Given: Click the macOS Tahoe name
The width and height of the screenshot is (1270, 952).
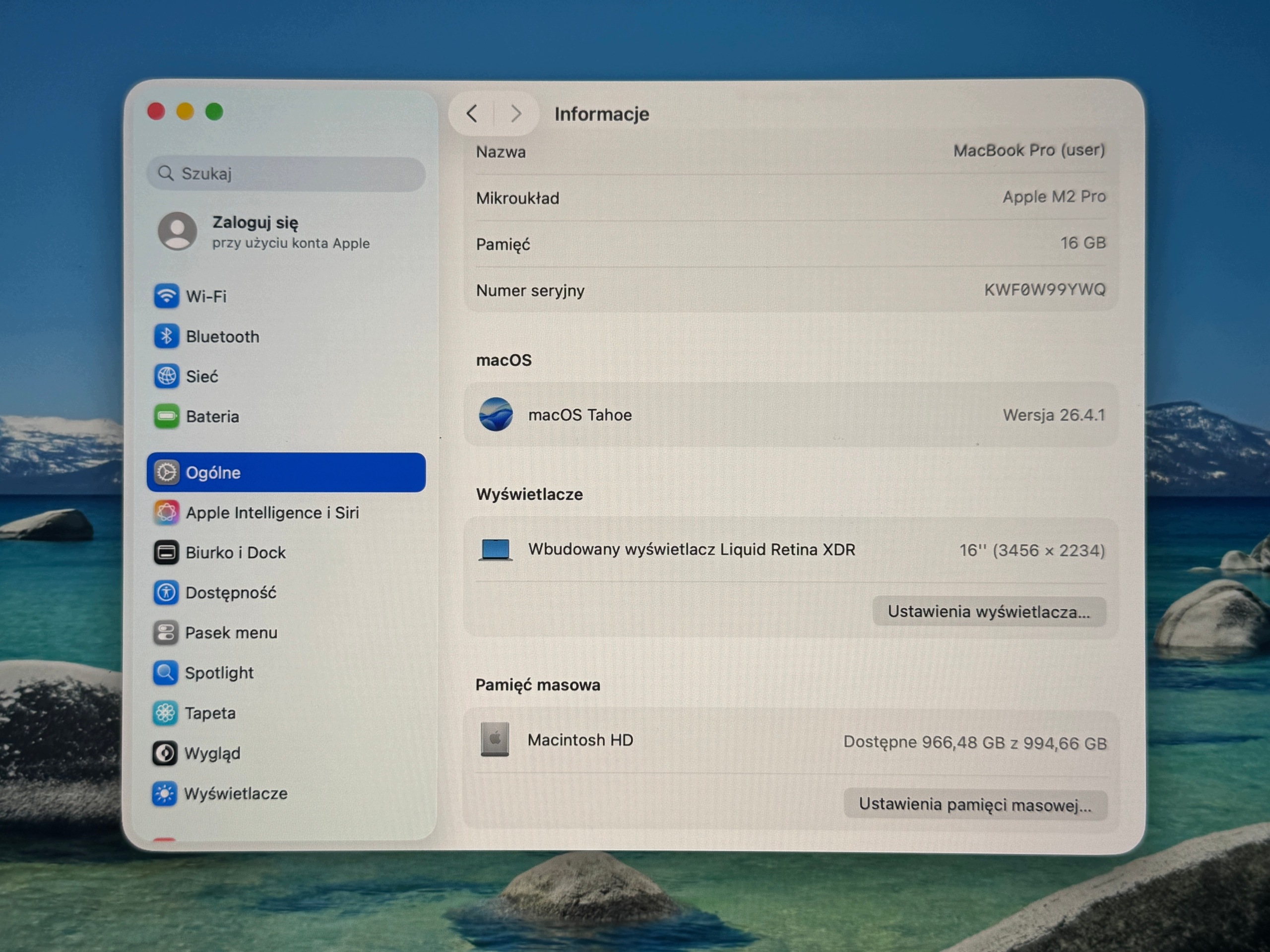Looking at the screenshot, I should click(580, 415).
